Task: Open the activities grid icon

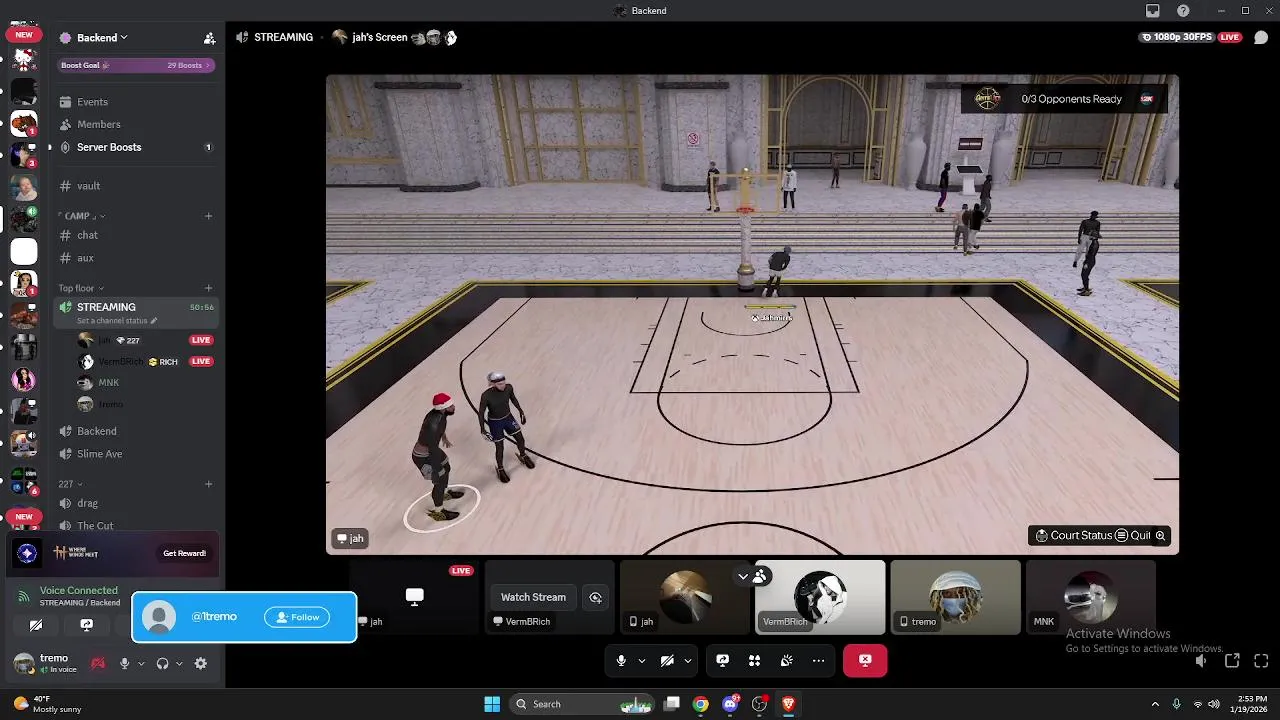Action: tap(754, 660)
